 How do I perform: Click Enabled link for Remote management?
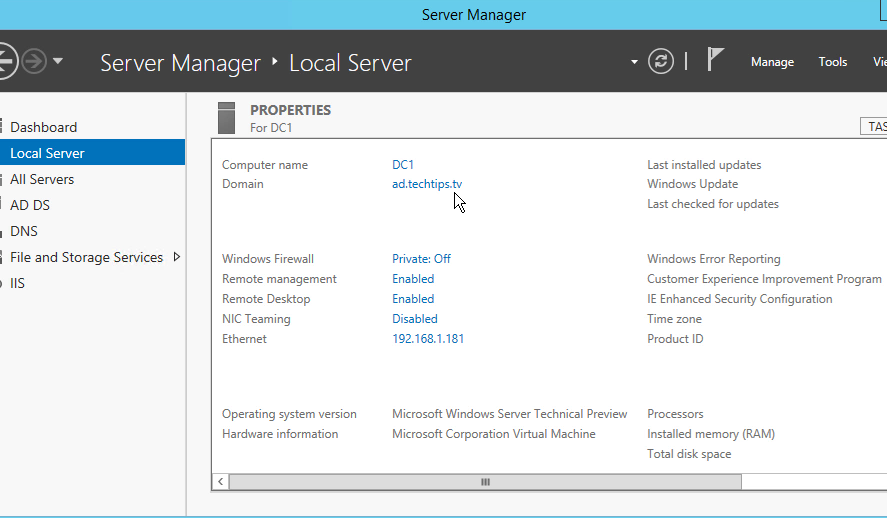pyautogui.click(x=413, y=279)
